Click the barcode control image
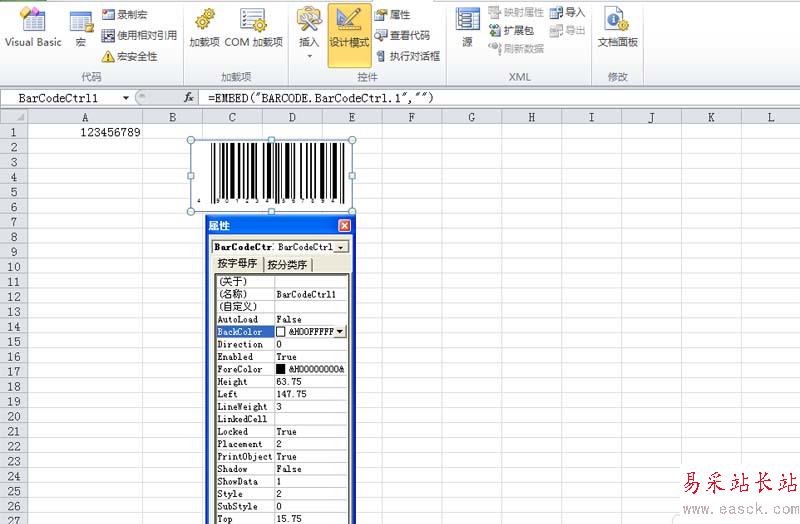Image resolution: width=800 pixels, height=524 pixels. point(271,175)
